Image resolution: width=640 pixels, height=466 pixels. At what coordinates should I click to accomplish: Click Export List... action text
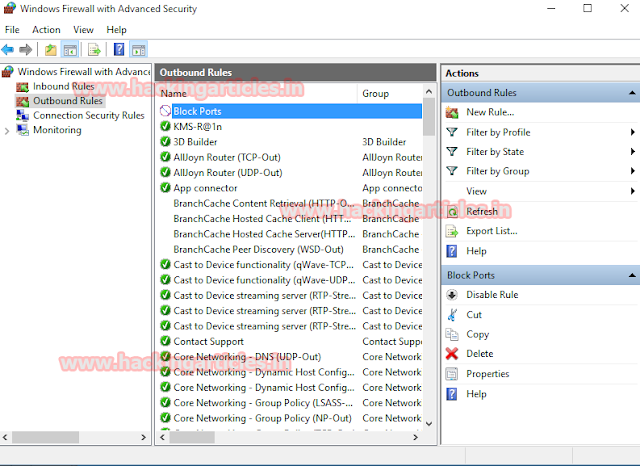pyautogui.click(x=492, y=231)
